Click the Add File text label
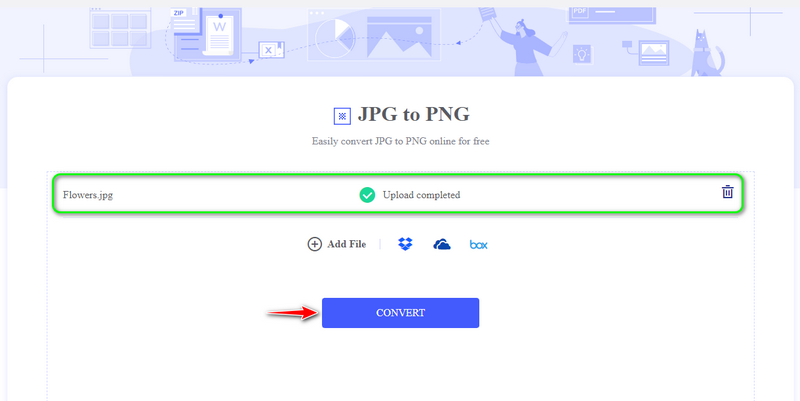The image size is (800, 401). [x=347, y=244]
